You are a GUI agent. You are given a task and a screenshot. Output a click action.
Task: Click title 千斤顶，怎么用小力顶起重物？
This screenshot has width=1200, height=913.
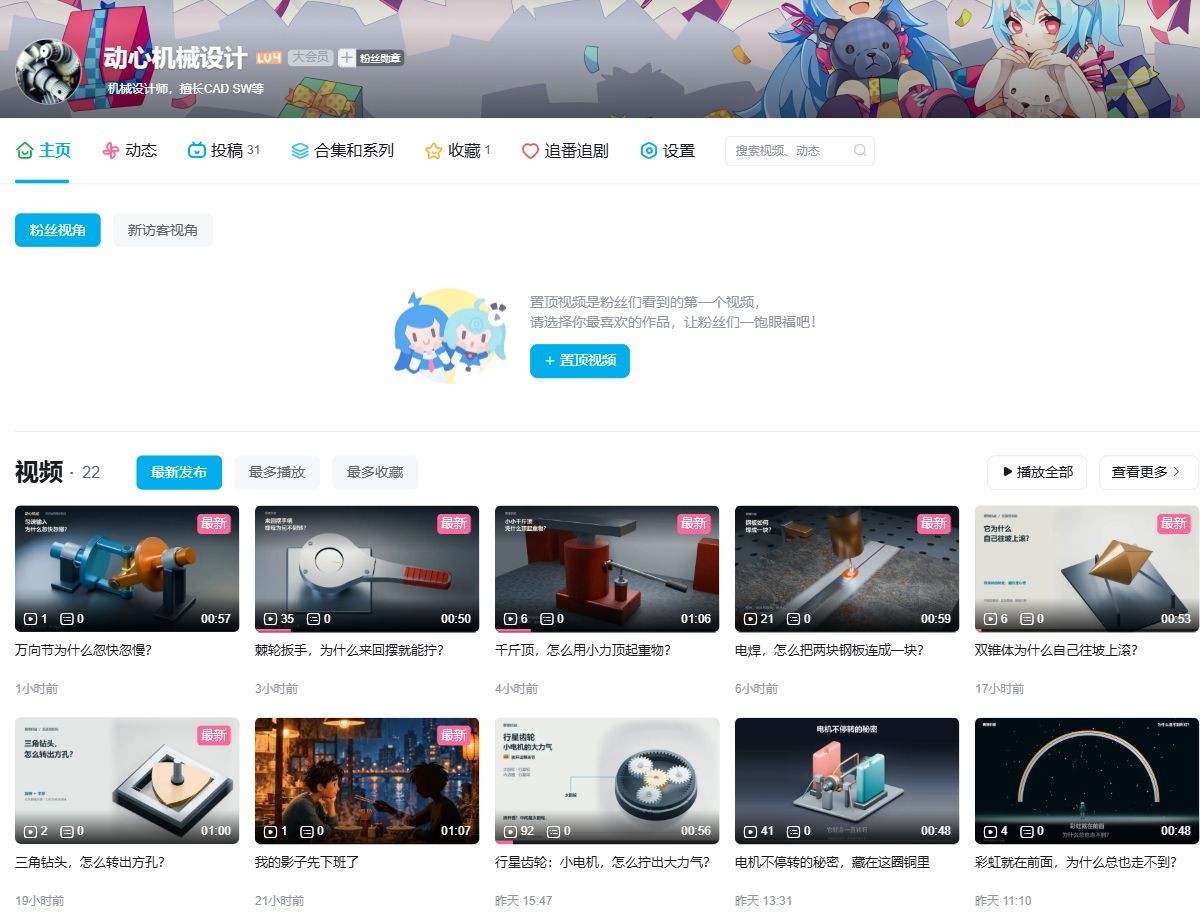(583, 650)
